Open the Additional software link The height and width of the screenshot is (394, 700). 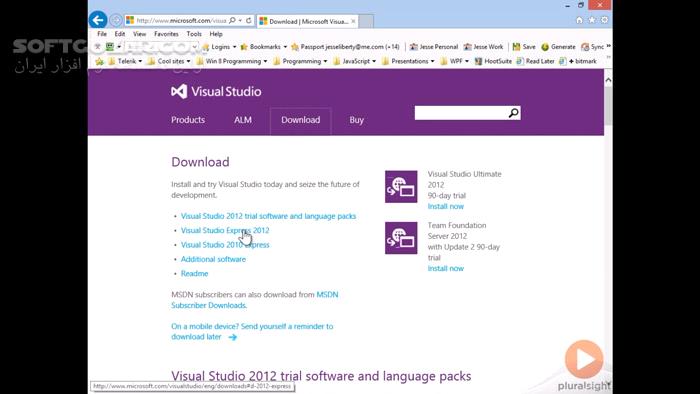(213, 259)
